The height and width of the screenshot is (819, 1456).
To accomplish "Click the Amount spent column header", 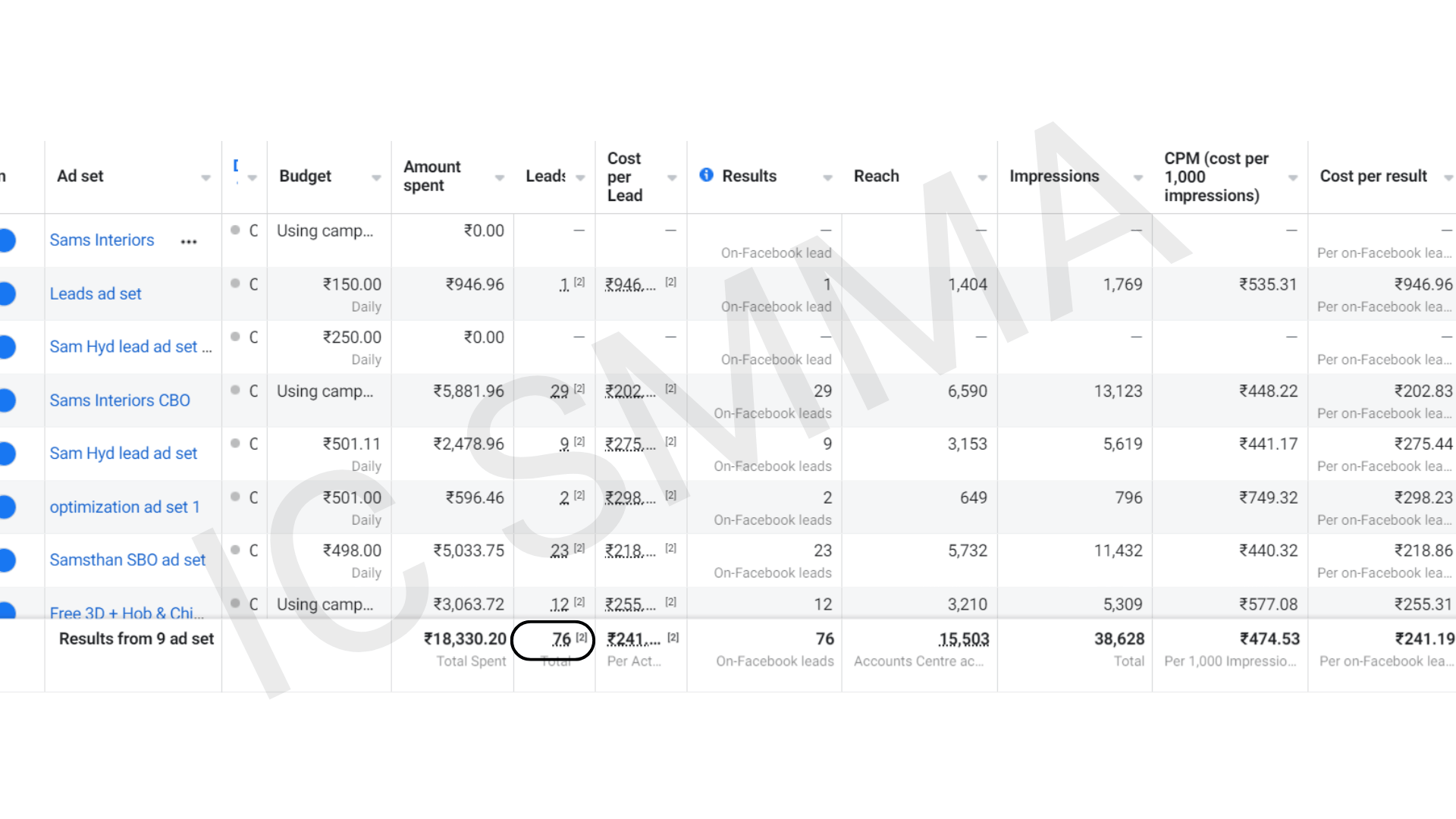I will pos(431,176).
